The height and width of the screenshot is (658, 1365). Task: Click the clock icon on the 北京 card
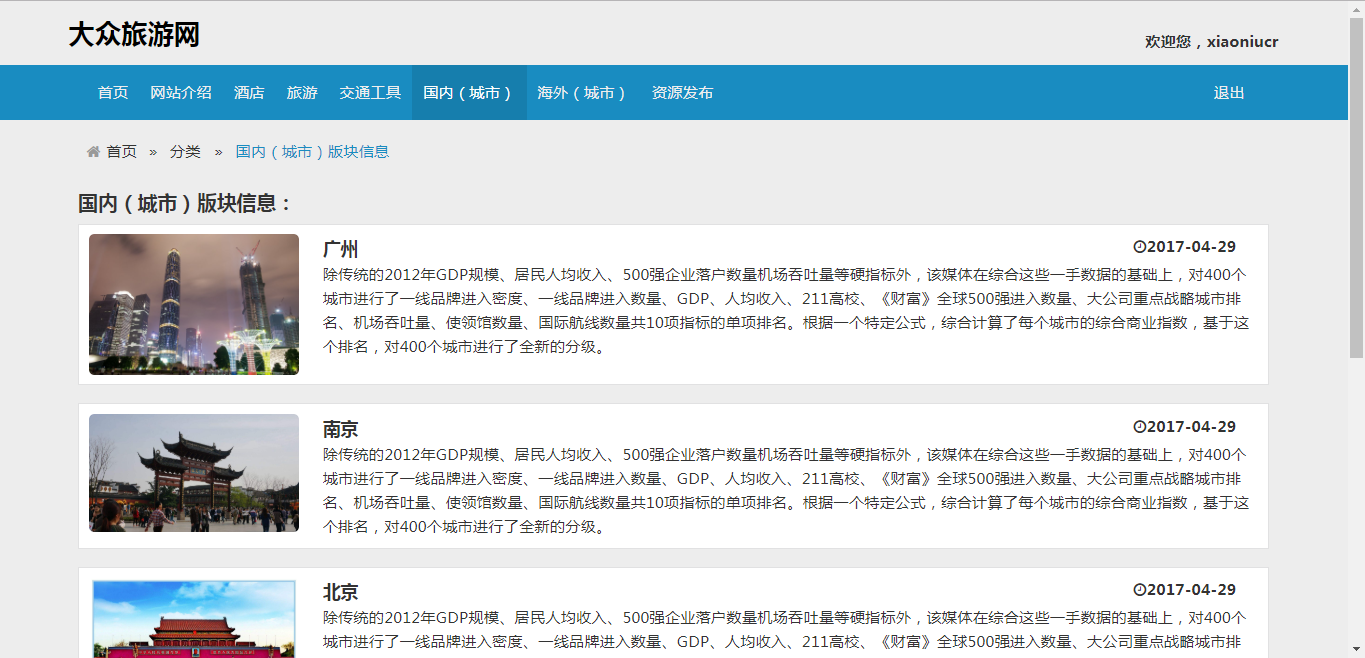1139,590
